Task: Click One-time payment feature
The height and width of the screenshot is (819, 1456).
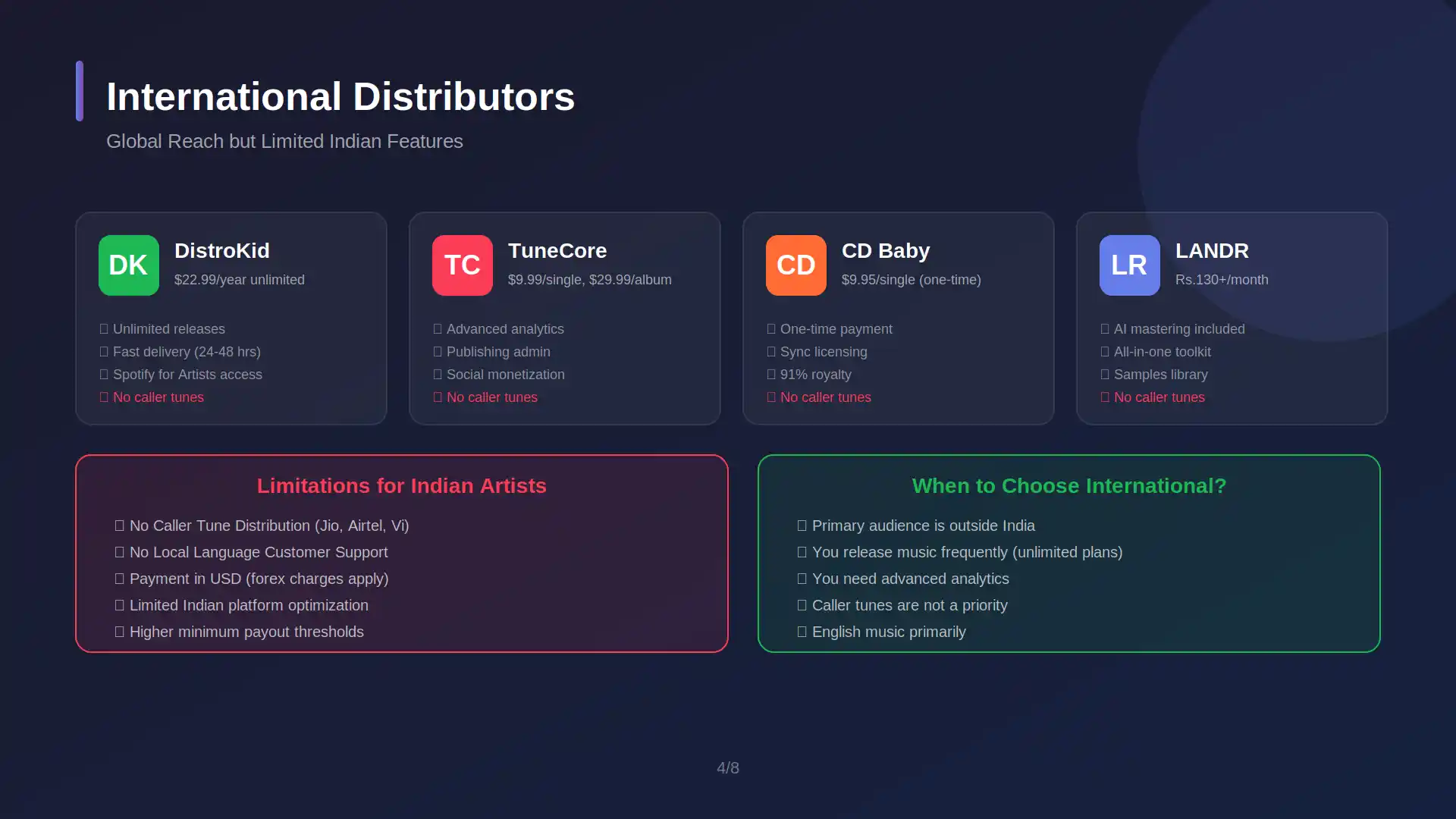Action: 830,329
